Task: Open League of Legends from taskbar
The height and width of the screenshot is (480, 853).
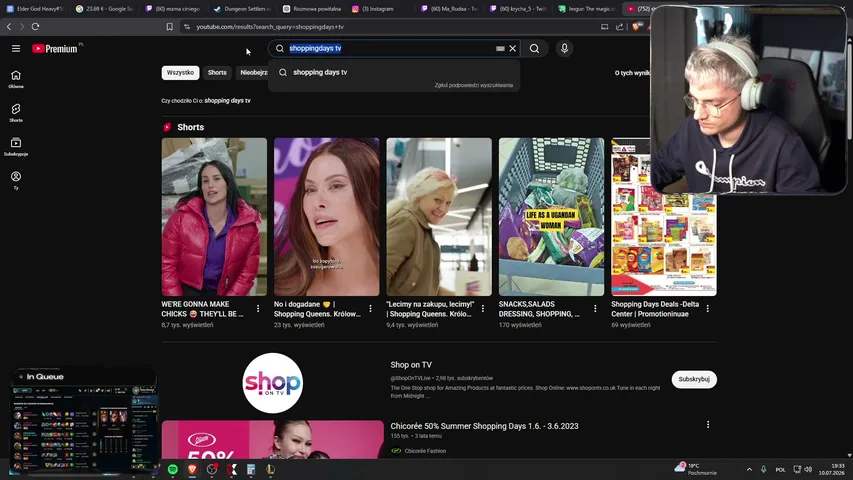Action: (270, 469)
